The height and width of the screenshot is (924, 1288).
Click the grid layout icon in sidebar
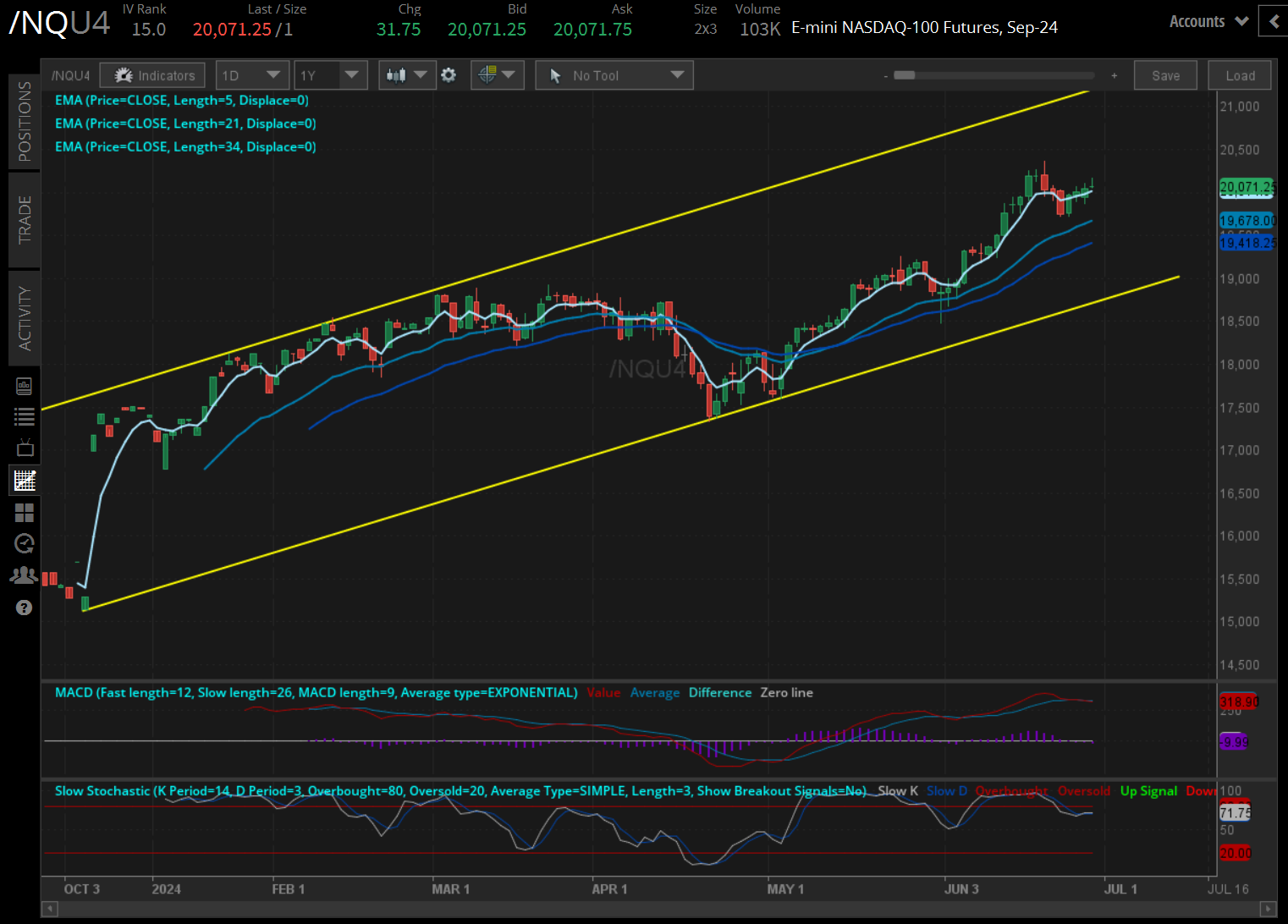pyautogui.click(x=24, y=513)
